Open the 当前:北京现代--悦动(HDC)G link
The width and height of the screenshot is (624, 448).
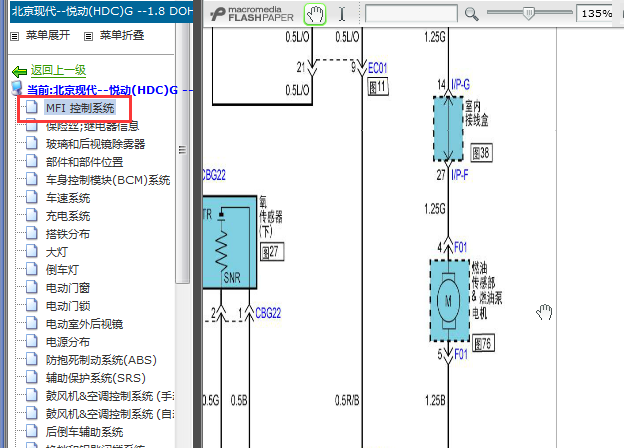click(110, 90)
